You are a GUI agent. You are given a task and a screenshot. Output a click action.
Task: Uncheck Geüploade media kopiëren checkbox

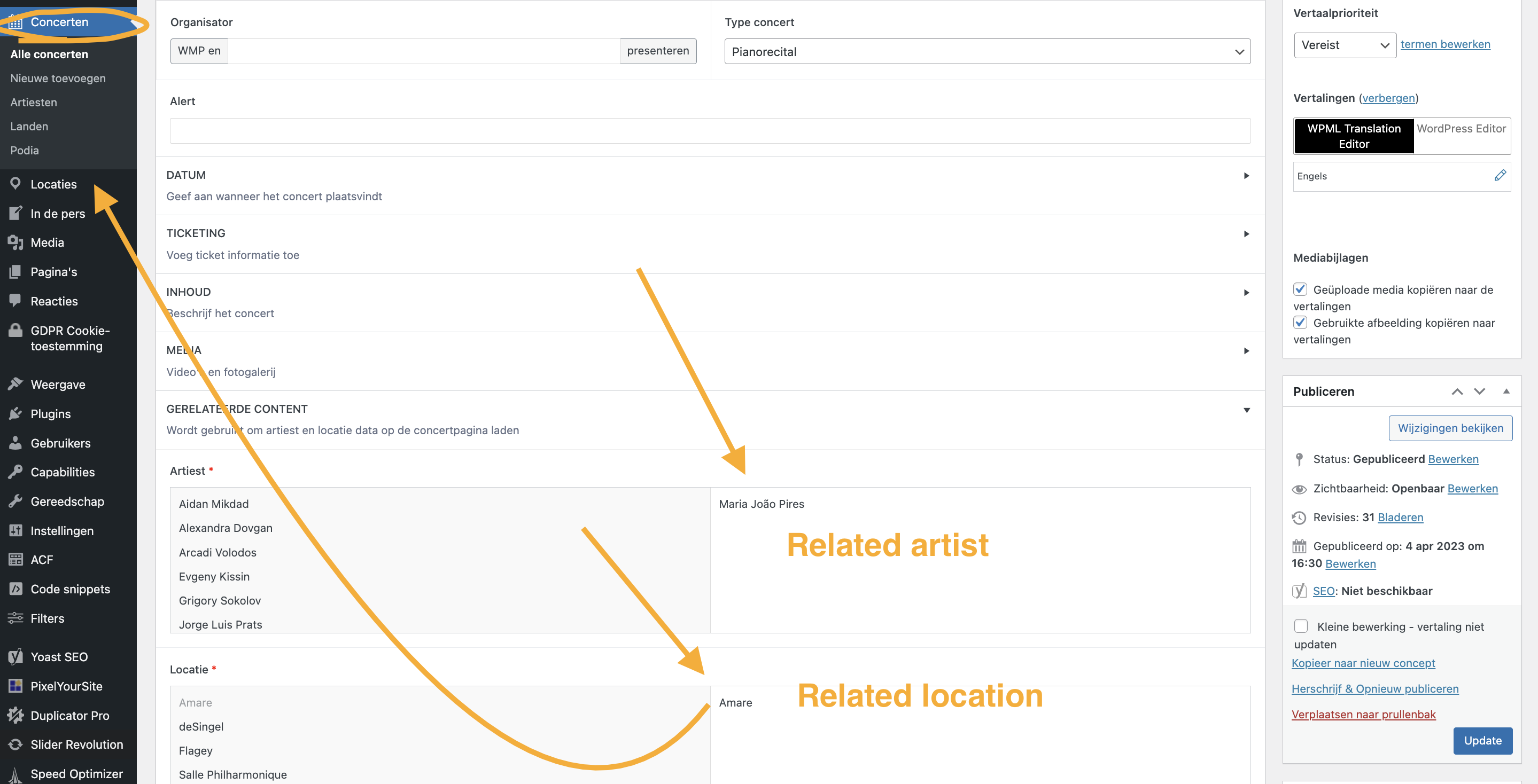pos(1300,289)
